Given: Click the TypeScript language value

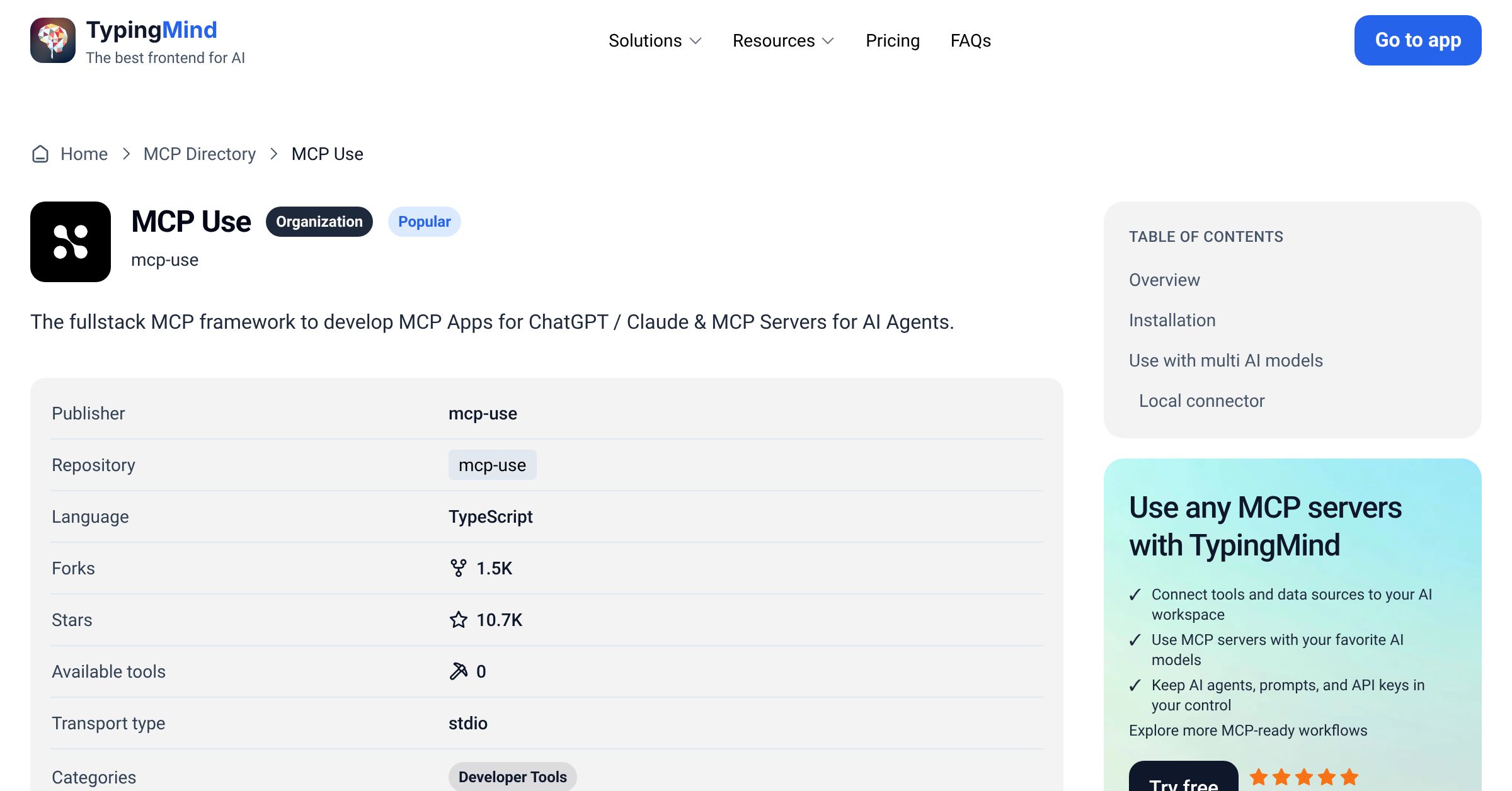Looking at the screenshot, I should click(491, 516).
